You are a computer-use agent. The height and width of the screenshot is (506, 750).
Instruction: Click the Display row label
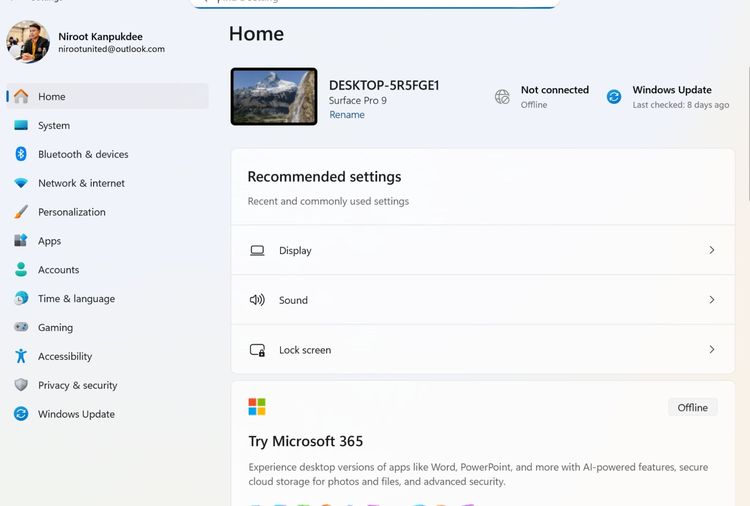pyautogui.click(x=295, y=251)
